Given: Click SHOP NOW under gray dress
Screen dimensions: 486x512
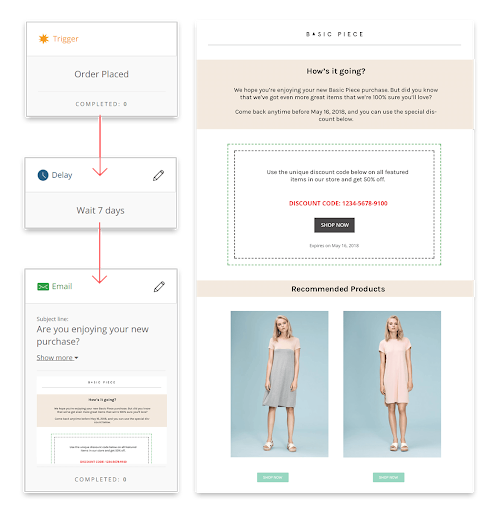Looking at the screenshot, I should [x=273, y=477].
